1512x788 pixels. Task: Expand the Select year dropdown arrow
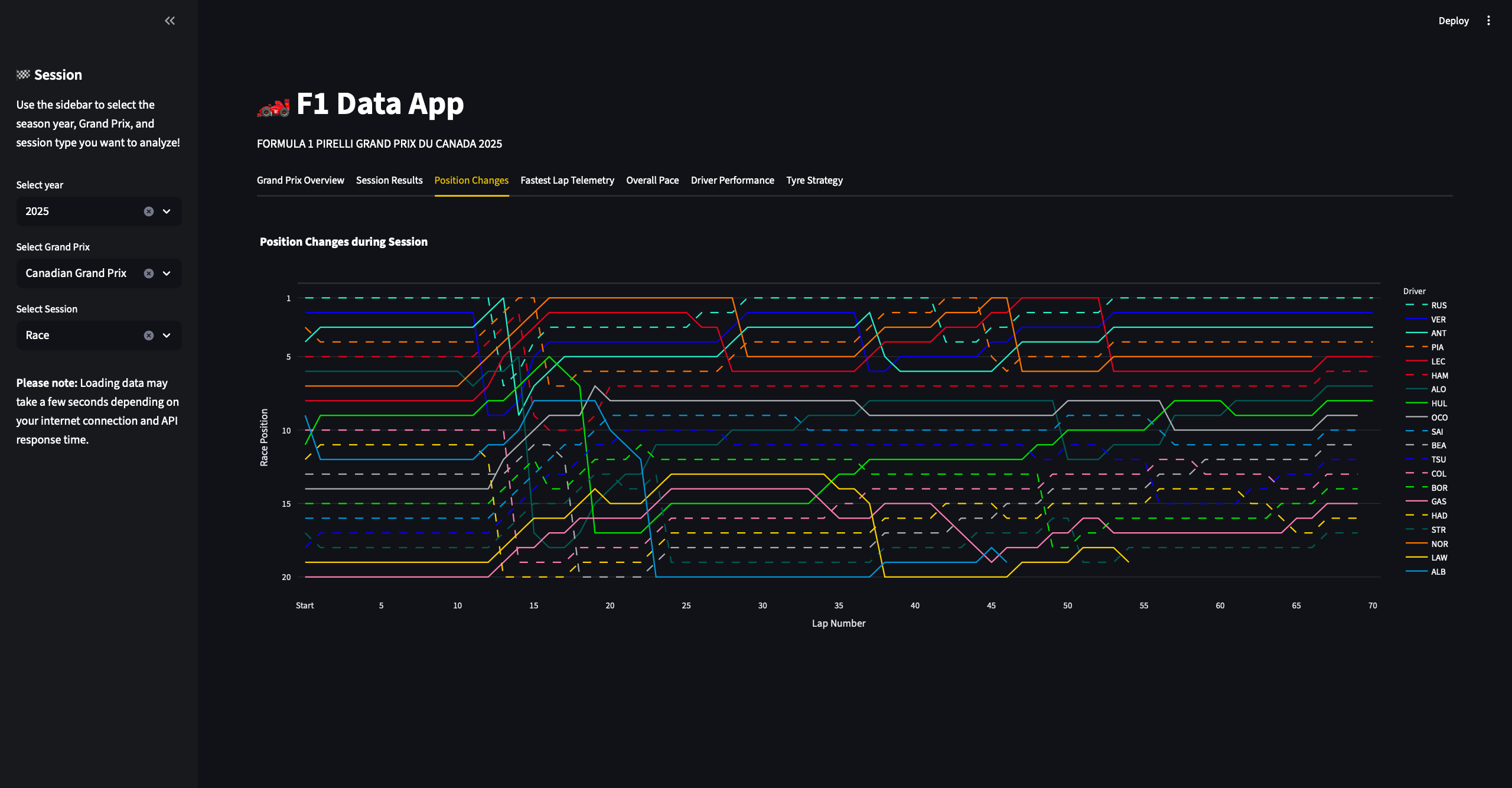[x=167, y=211]
